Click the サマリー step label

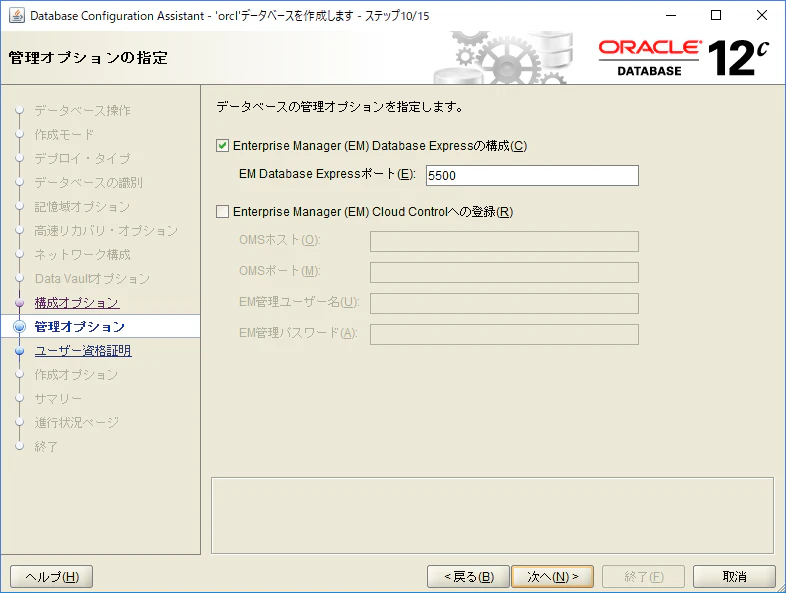(58, 399)
